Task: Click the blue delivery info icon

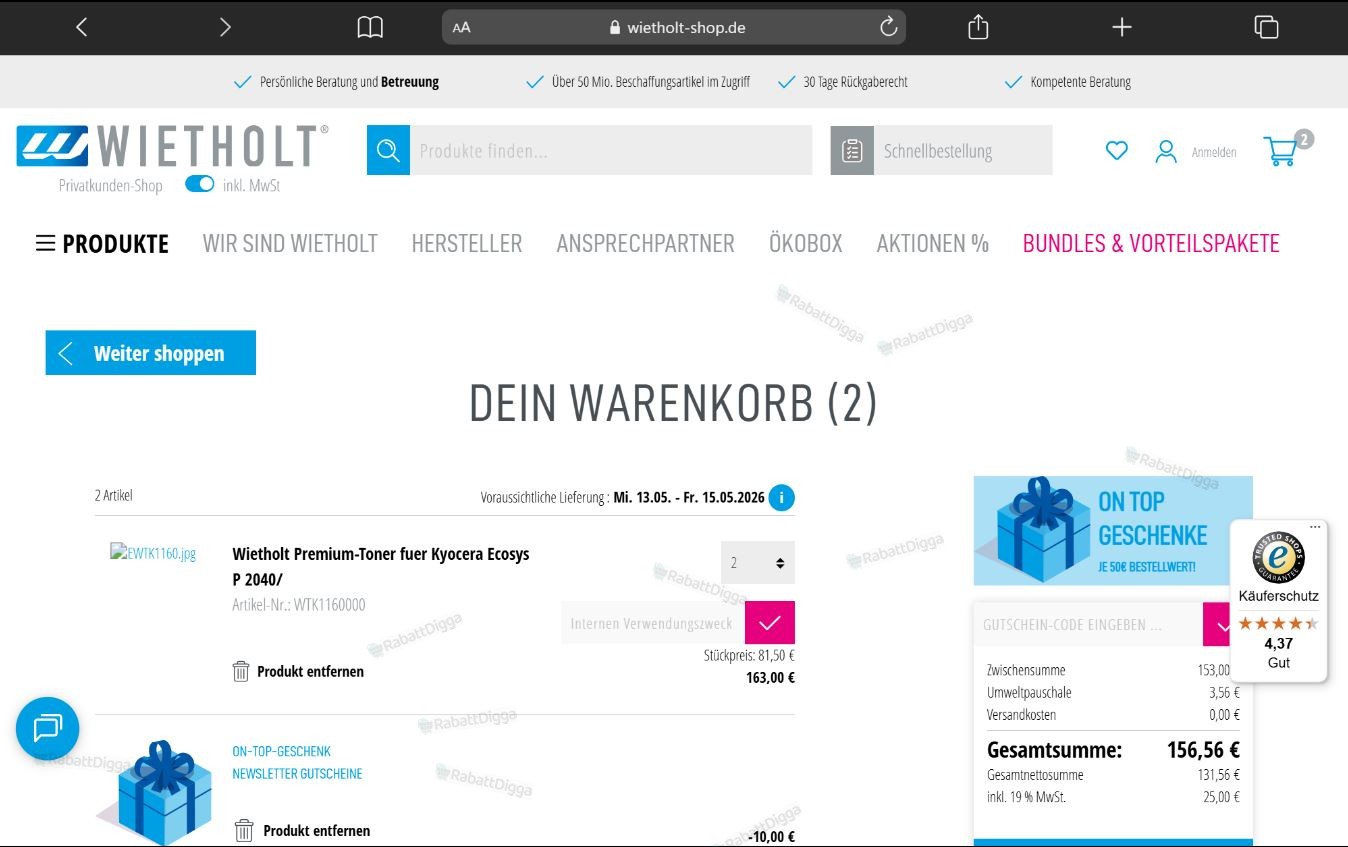Action: tap(782, 497)
